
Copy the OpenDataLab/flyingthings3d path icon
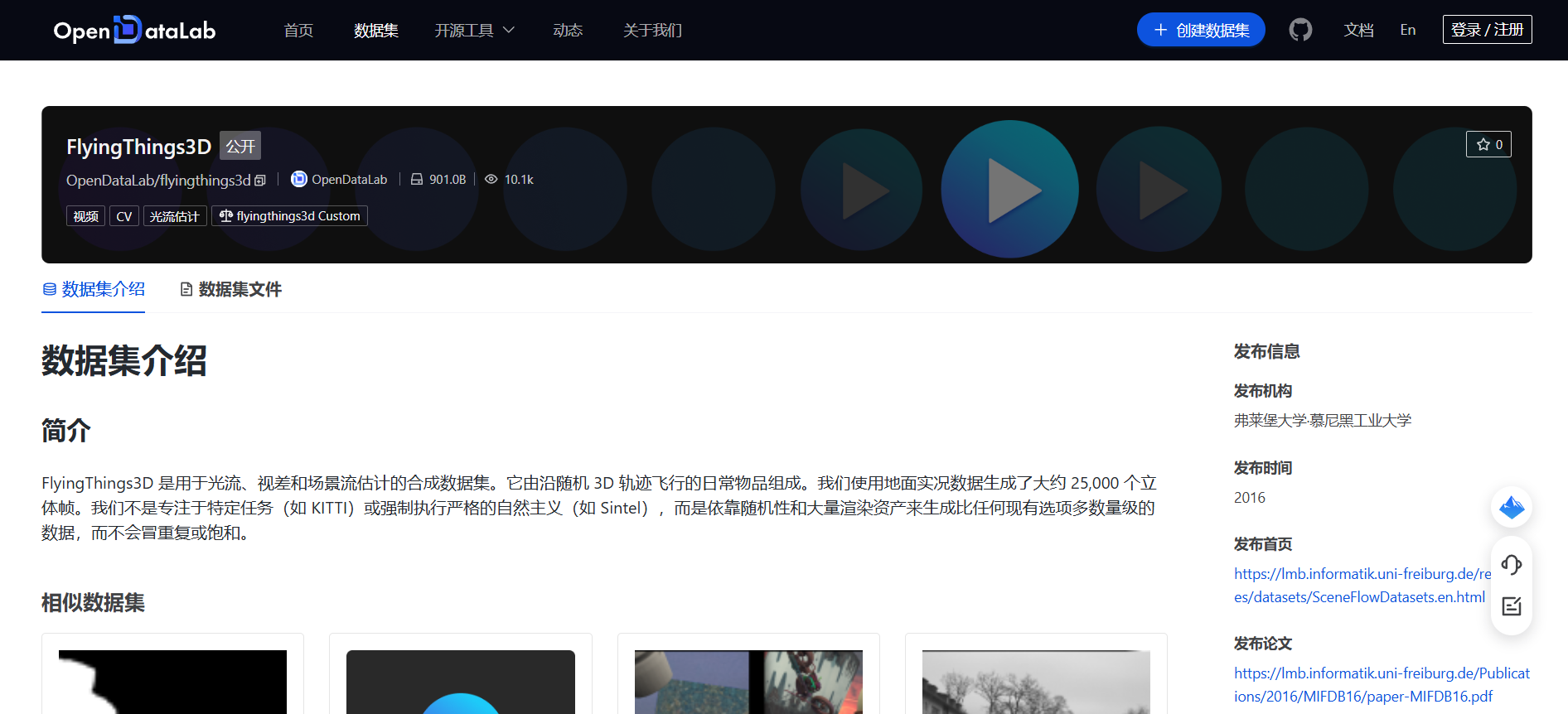260,180
